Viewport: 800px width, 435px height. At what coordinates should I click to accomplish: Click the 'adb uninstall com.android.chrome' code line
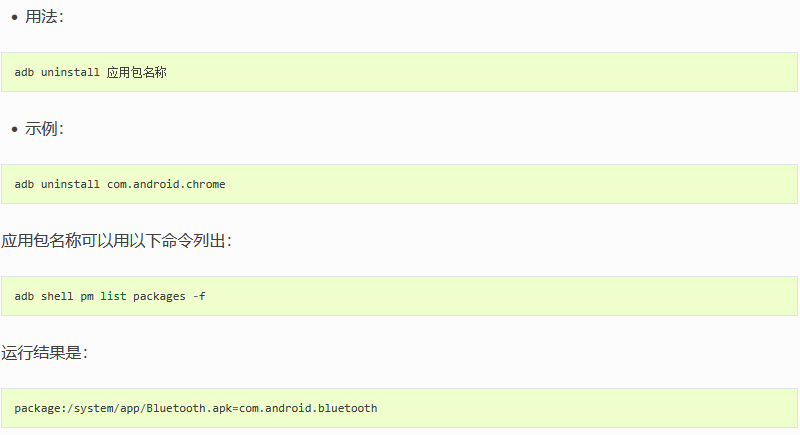[x=120, y=184]
